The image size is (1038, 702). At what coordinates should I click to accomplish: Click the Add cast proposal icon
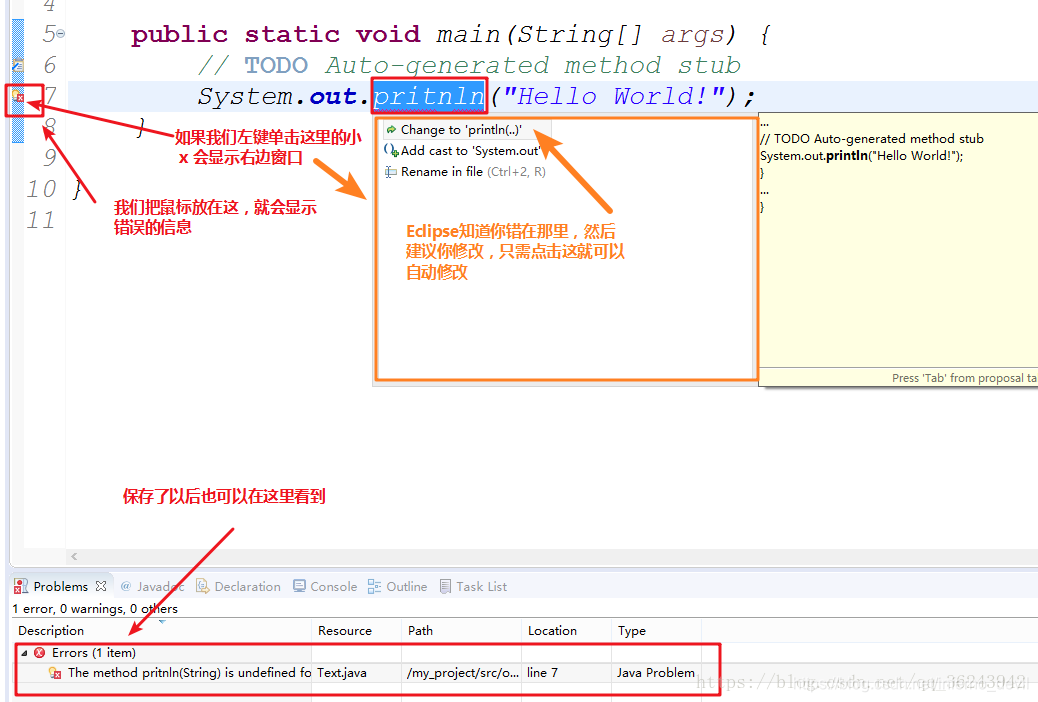coord(391,151)
